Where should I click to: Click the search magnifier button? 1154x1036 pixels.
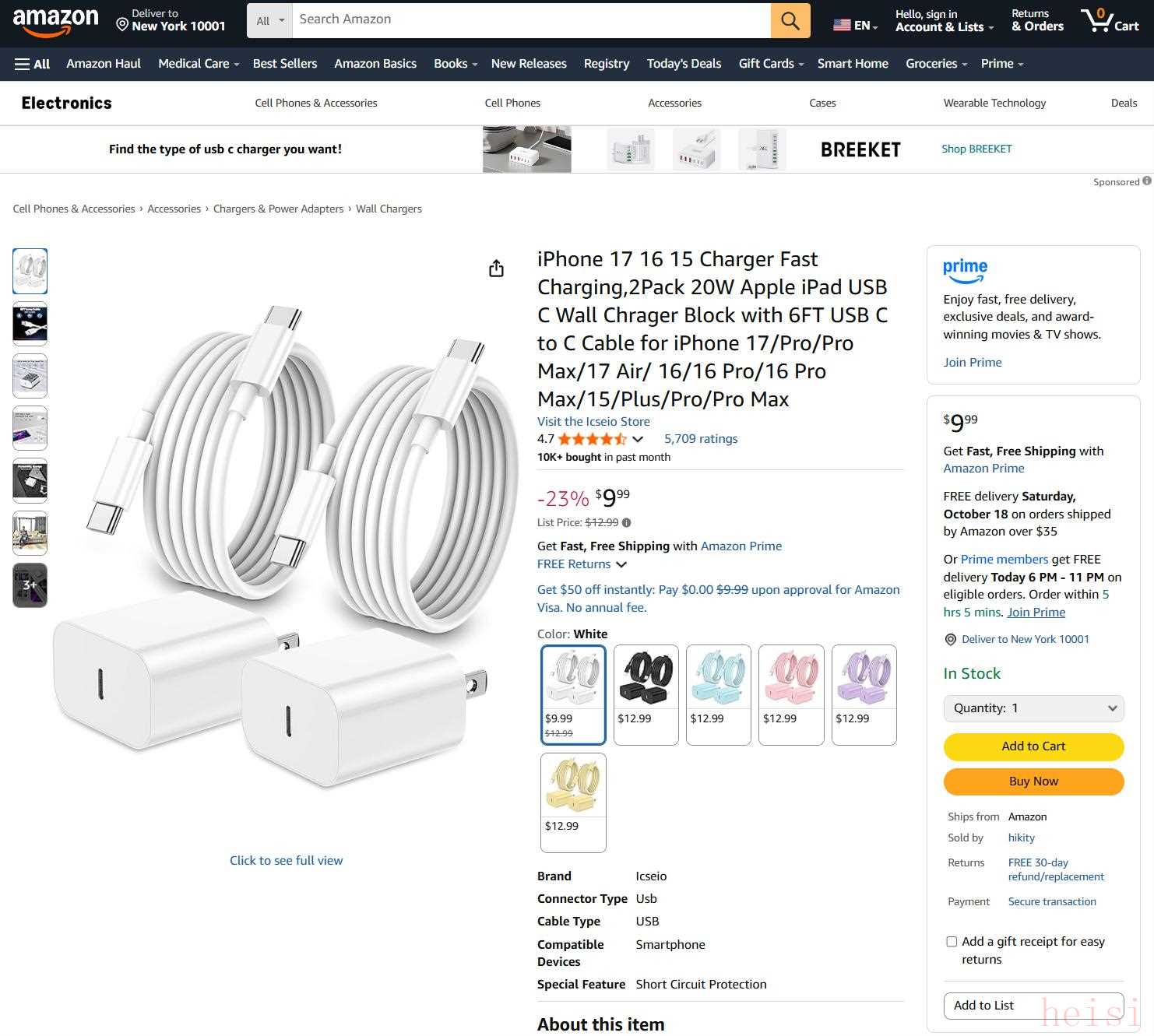pyautogui.click(x=790, y=21)
